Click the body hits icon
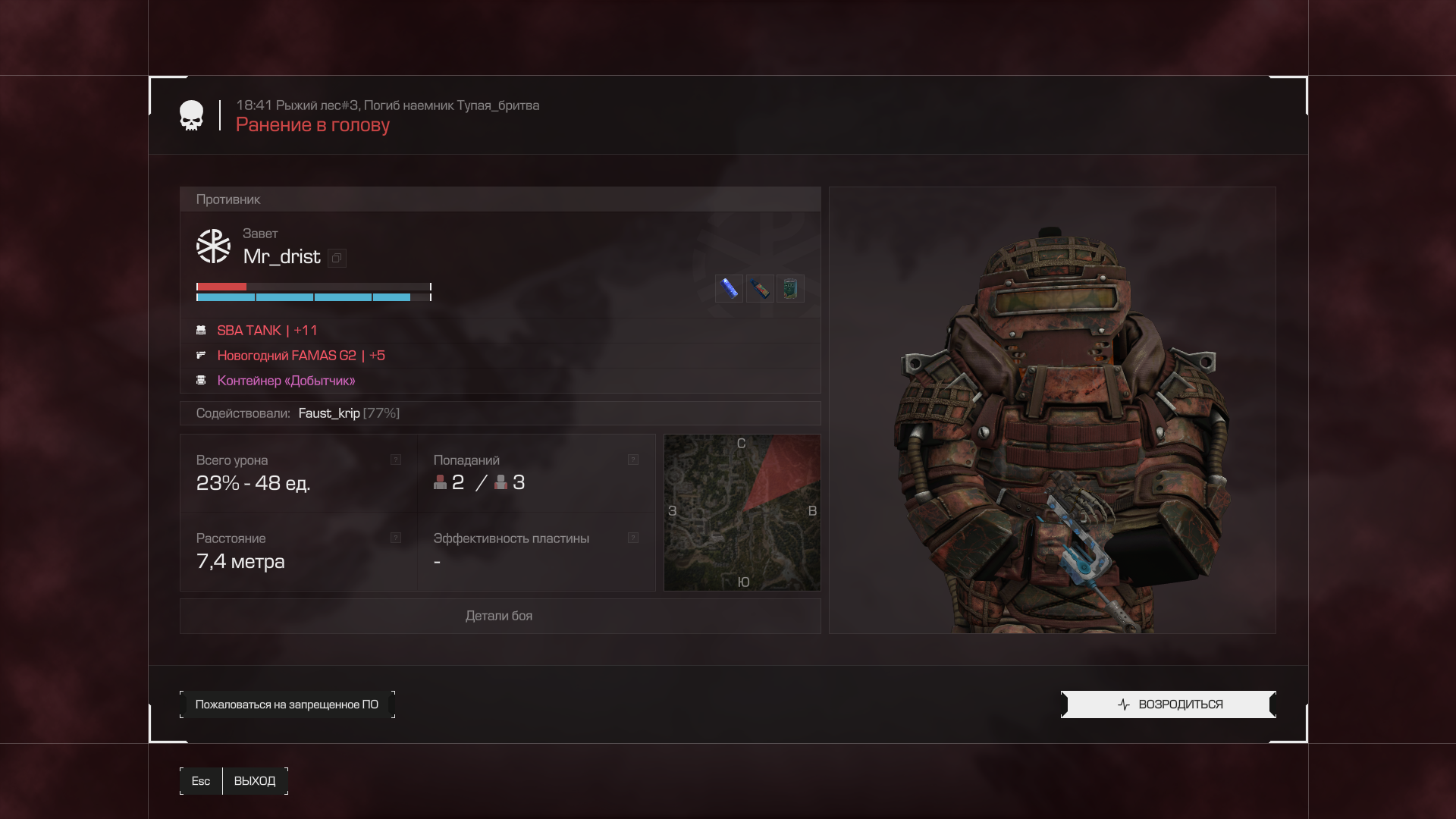Image resolution: width=1456 pixels, height=819 pixels. pyautogui.click(x=500, y=482)
